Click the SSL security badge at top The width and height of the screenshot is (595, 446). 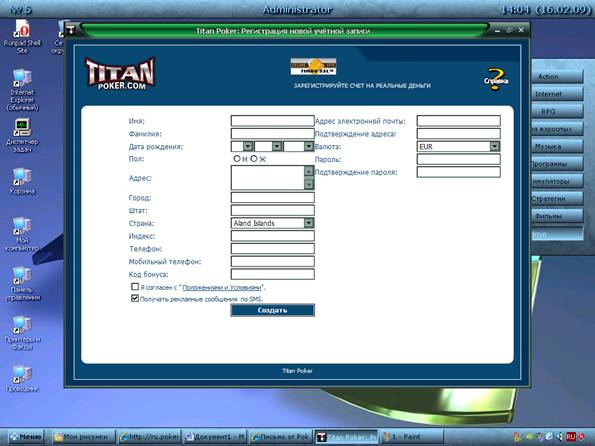(313, 66)
